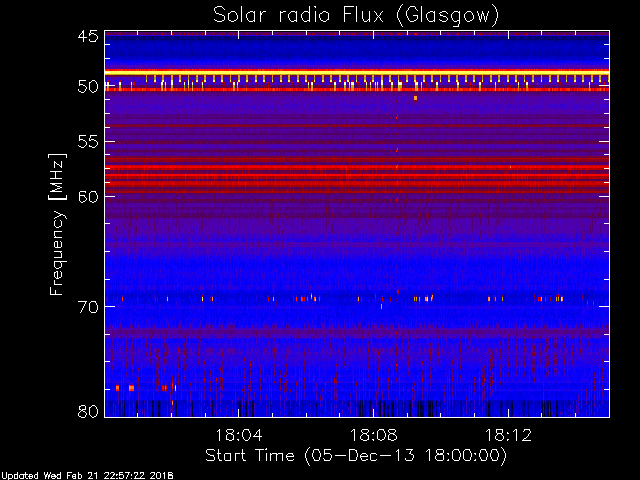Click the 70 frequency axis label
Image resolution: width=640 pixels, height=480 pixels.
(88, 307)
